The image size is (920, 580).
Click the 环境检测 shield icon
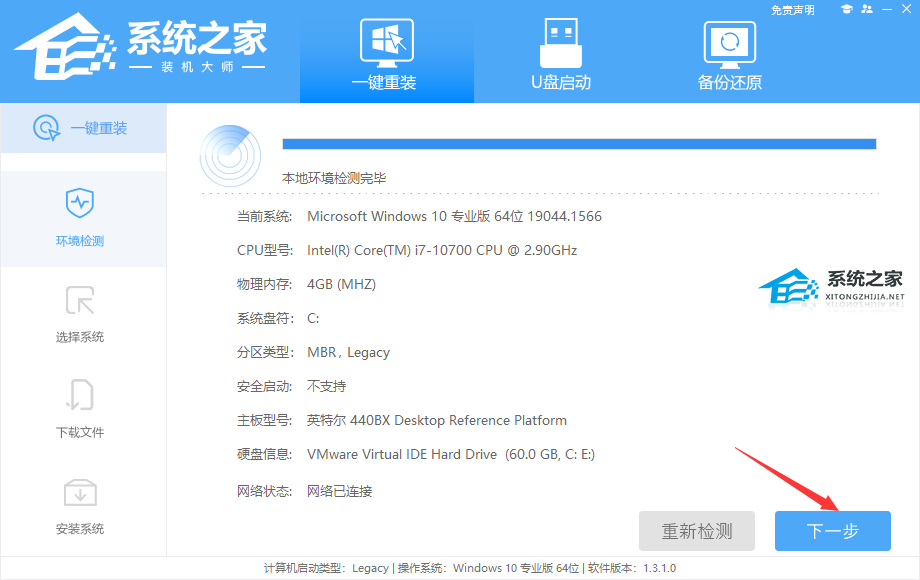[x=80, y=203]
